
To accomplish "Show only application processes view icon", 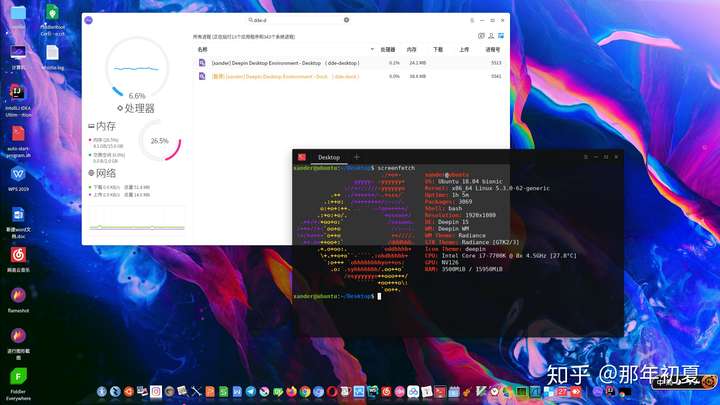I will coord(481,36).
